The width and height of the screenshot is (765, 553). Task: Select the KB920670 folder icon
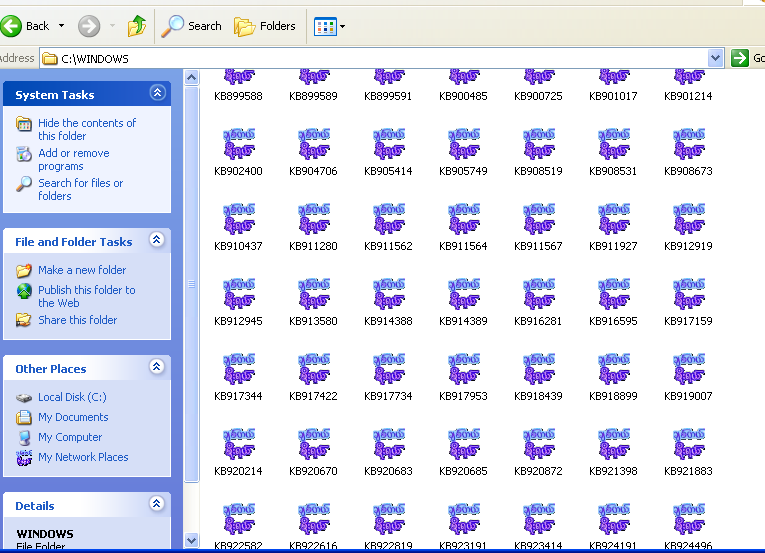(314, 444)
